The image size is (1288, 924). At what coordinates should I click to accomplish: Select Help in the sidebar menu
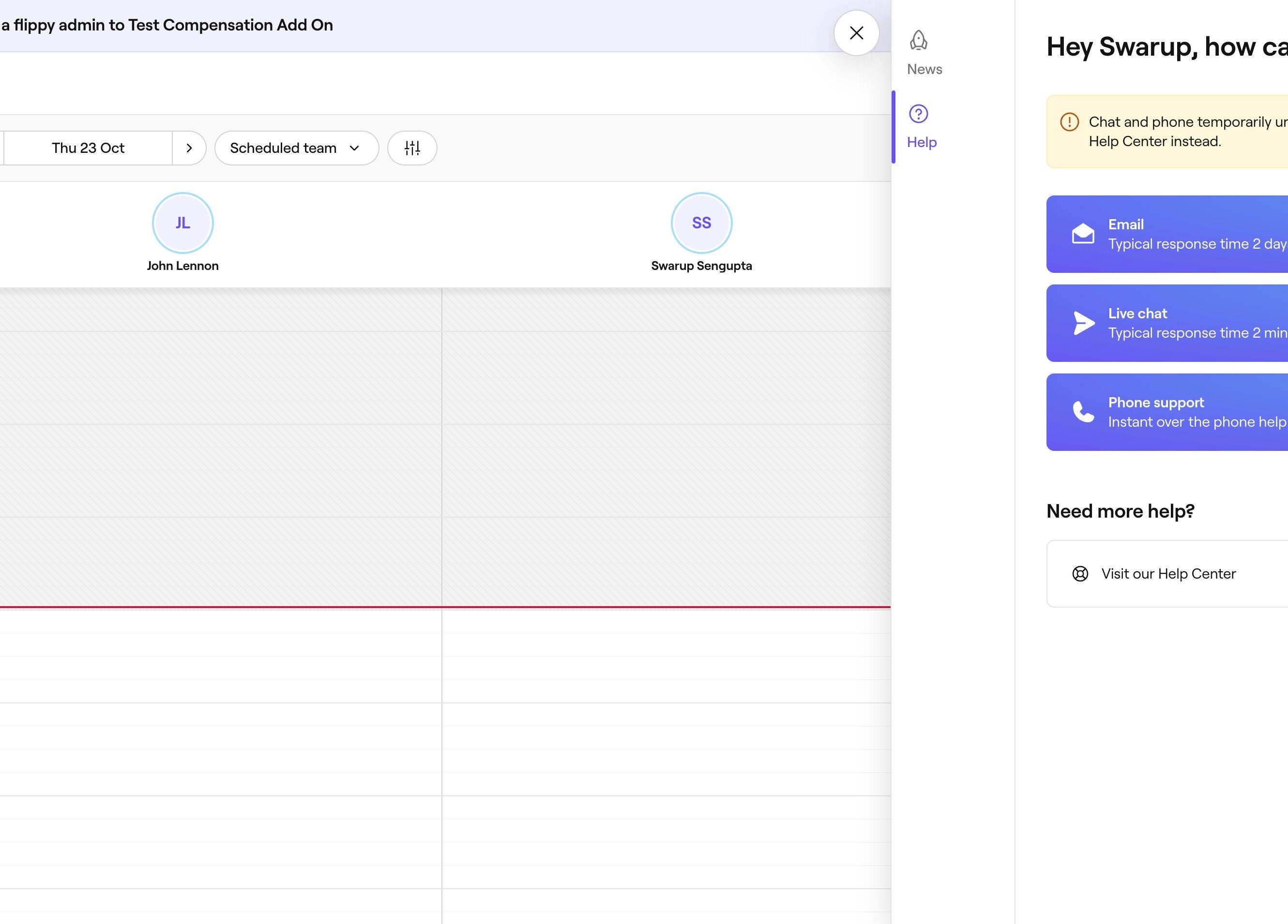[921, 128]
